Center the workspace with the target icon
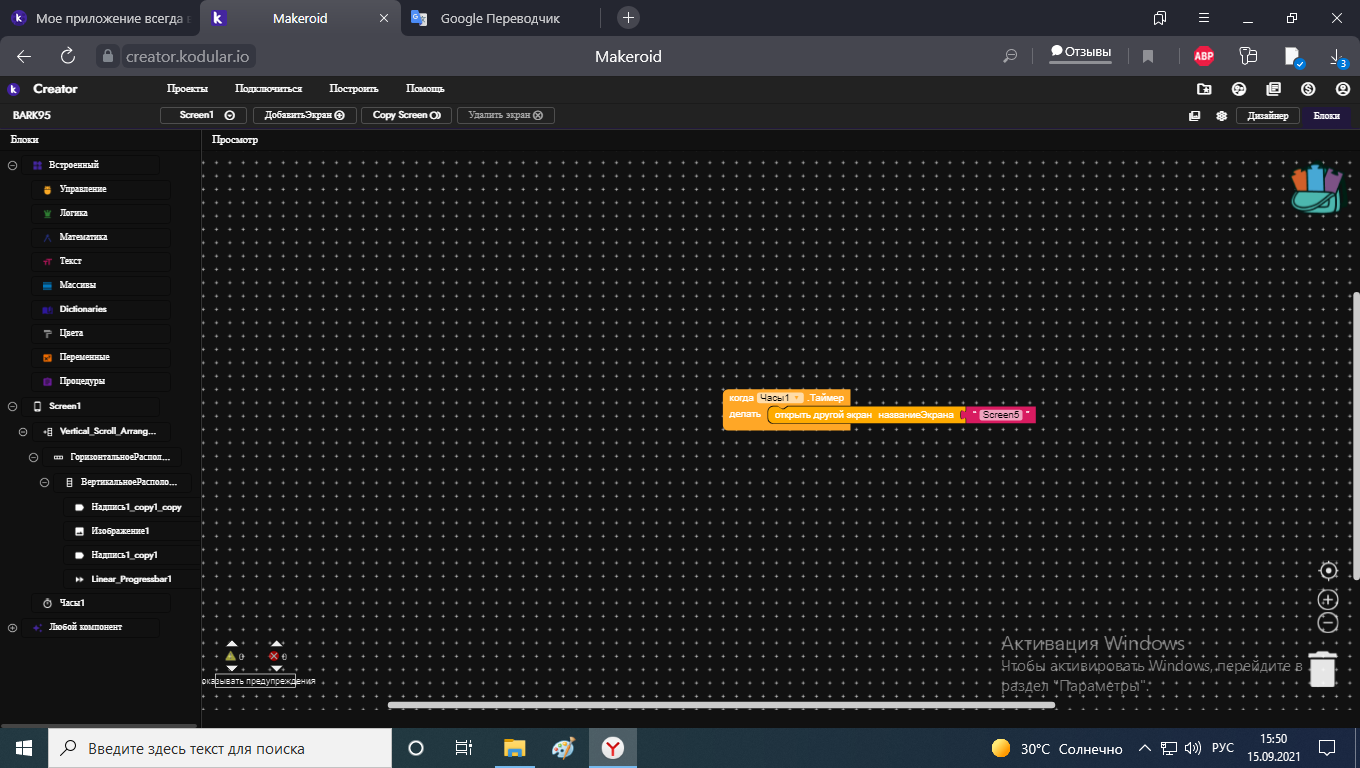This screenshot has width=1360, height=768. click(x=1328, y=571)
